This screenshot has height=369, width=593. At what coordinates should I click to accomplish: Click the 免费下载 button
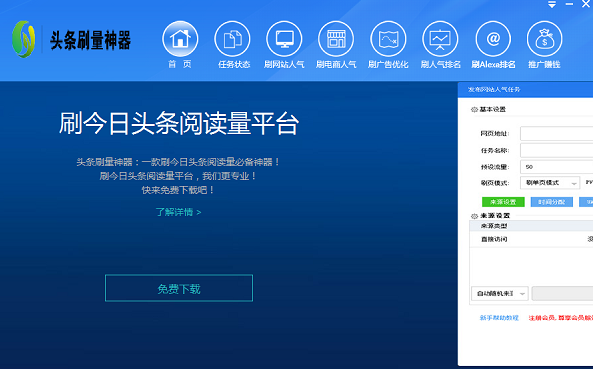[x=179, y=288]
